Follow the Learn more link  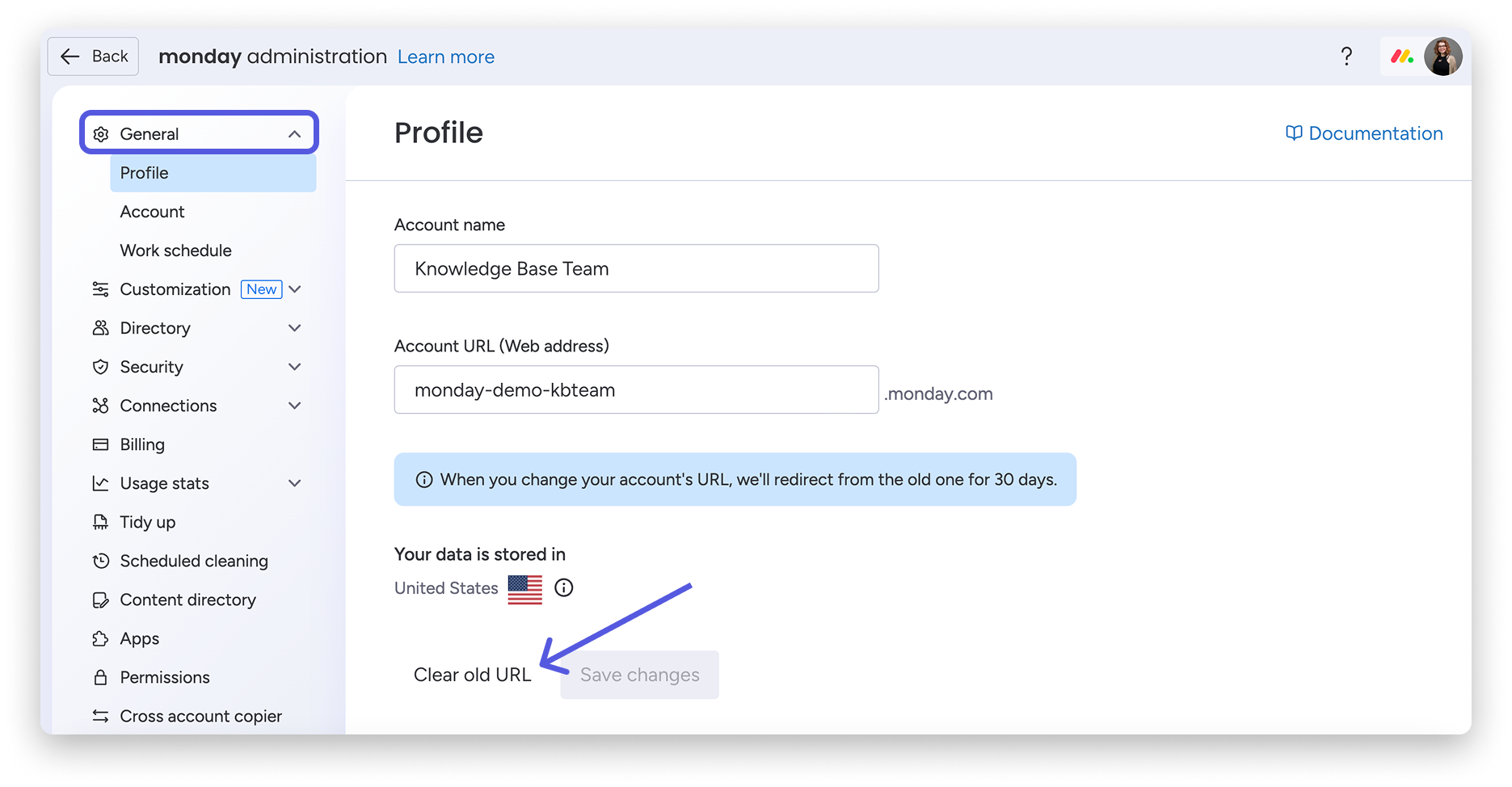point(446,57)
